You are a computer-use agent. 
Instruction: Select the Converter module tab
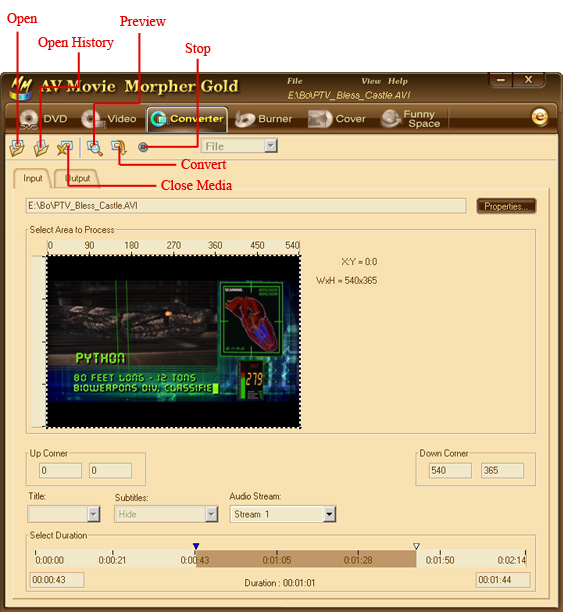(187, 119)
